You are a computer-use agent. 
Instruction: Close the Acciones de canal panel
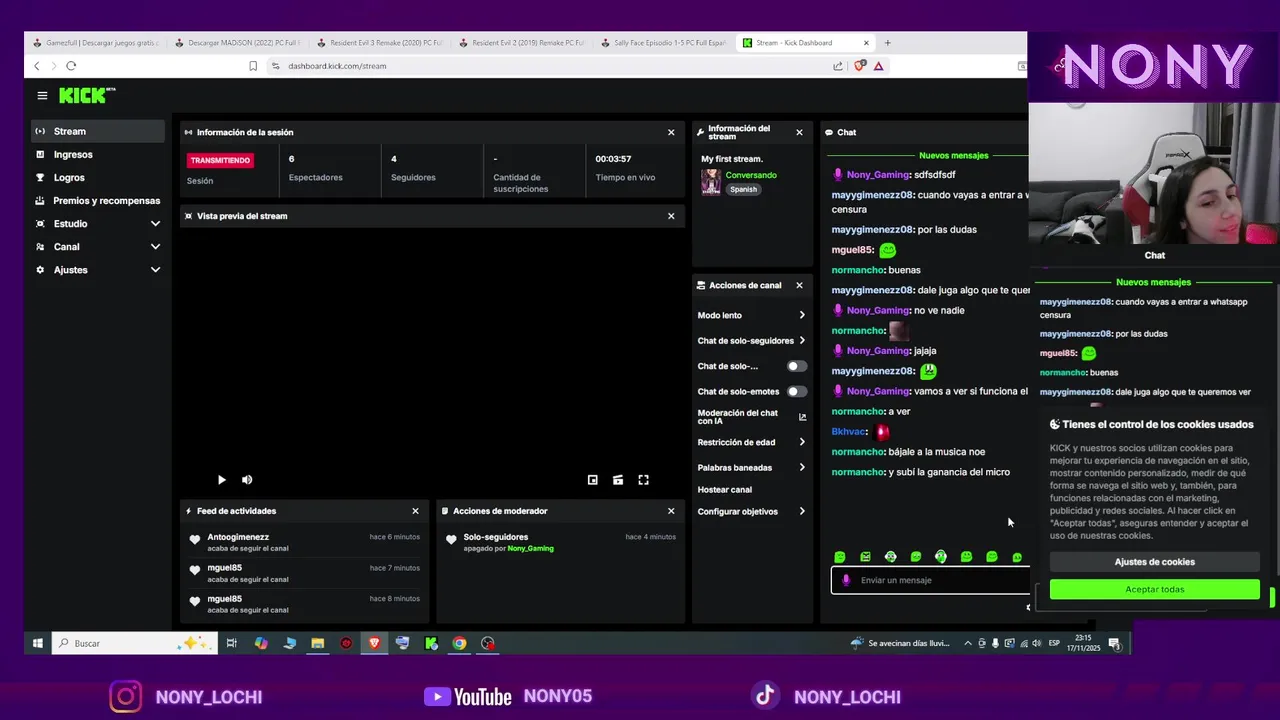click(799, 285)
